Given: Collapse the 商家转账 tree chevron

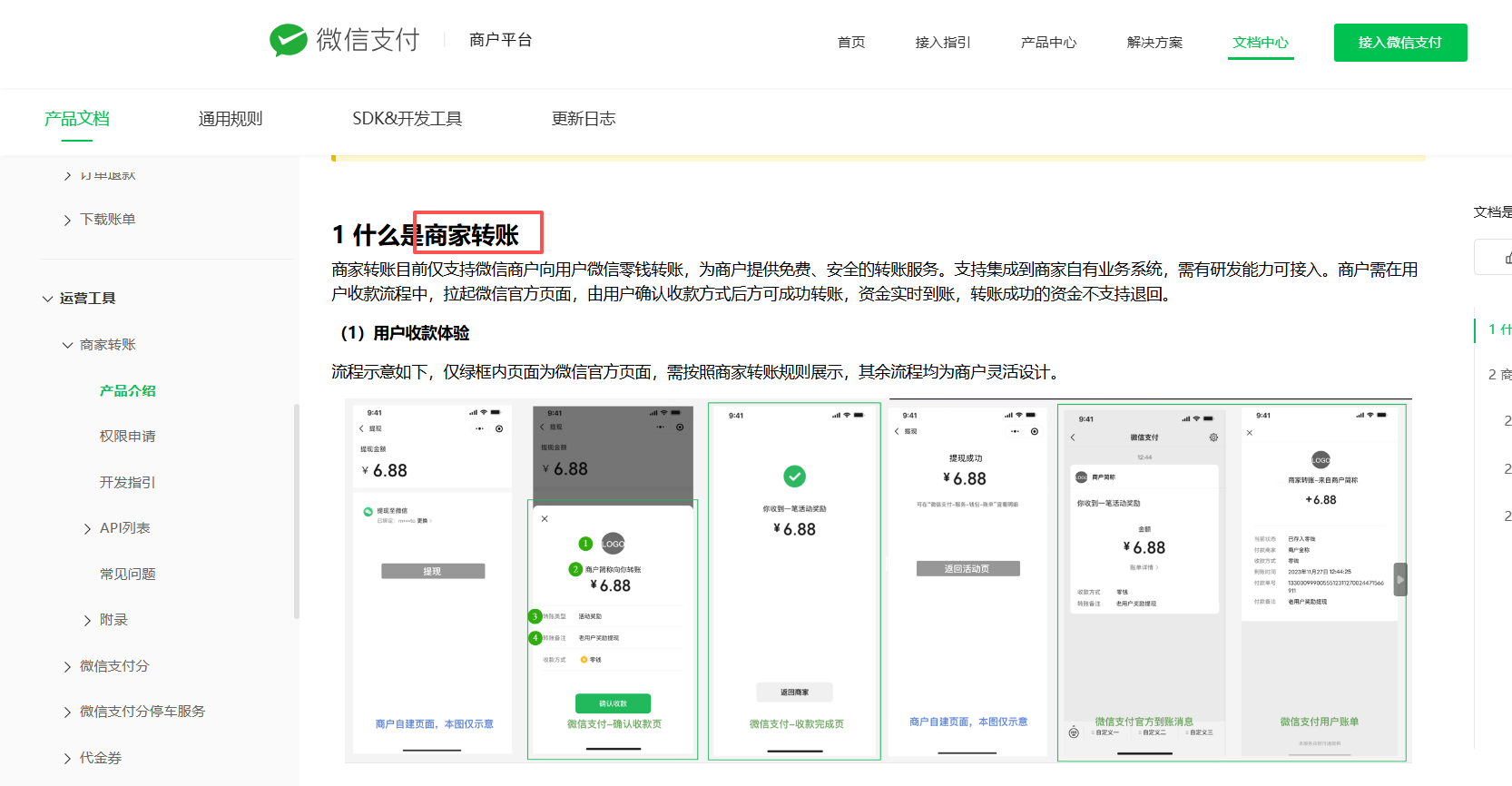Looking at the screenshot, I should click(x=67, y=345).
